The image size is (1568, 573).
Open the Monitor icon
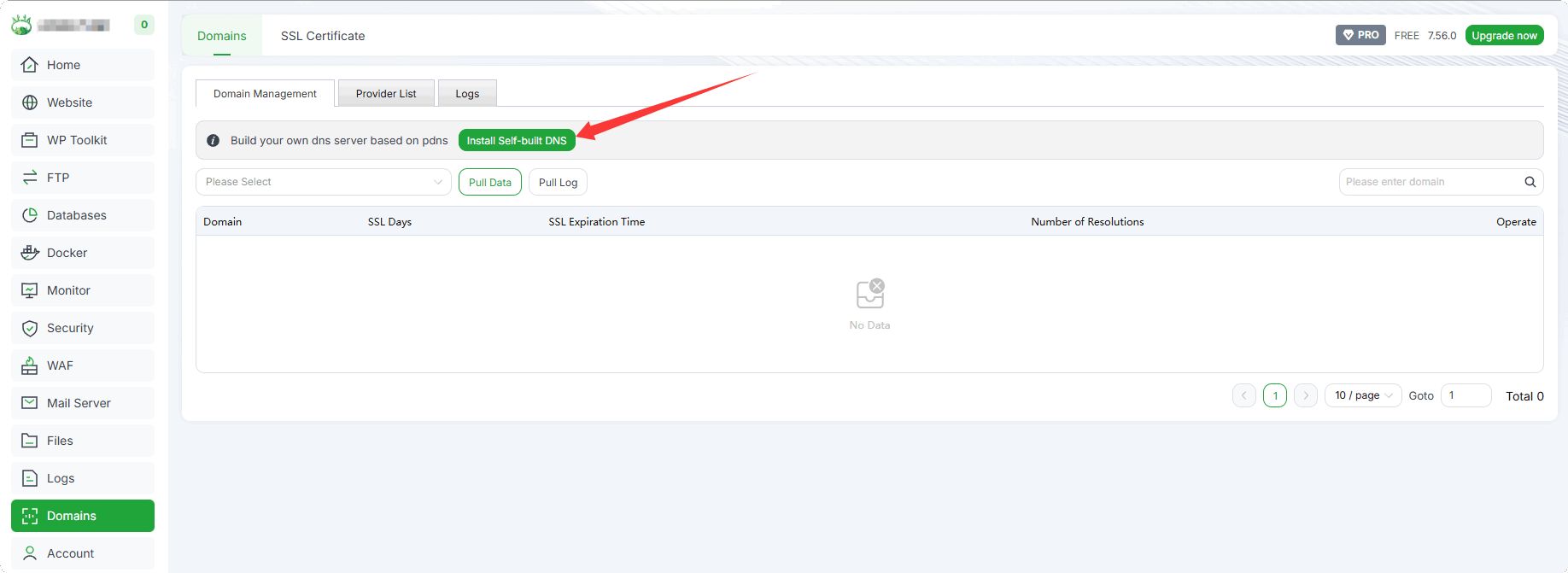tap(30, 290)
